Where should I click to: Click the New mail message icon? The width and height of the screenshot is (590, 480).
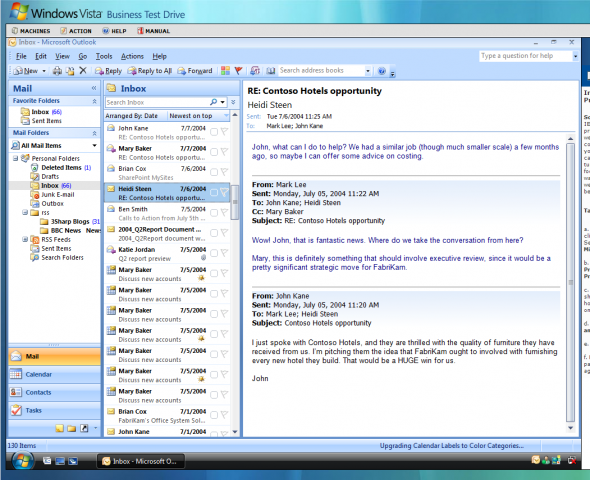pos(18,71)
